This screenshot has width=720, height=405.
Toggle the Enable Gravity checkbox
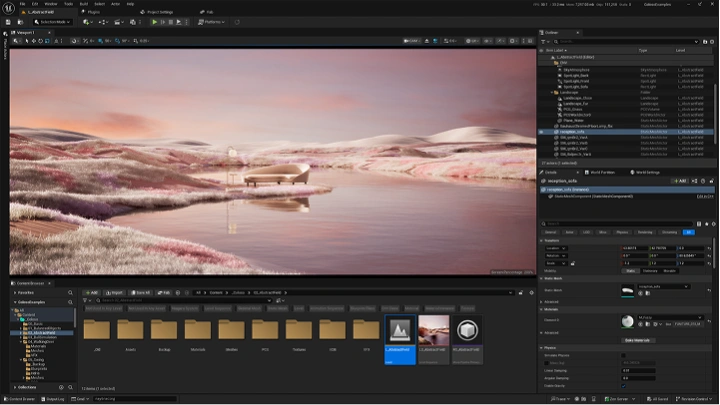pyautogui.click(x=623, y=386)
